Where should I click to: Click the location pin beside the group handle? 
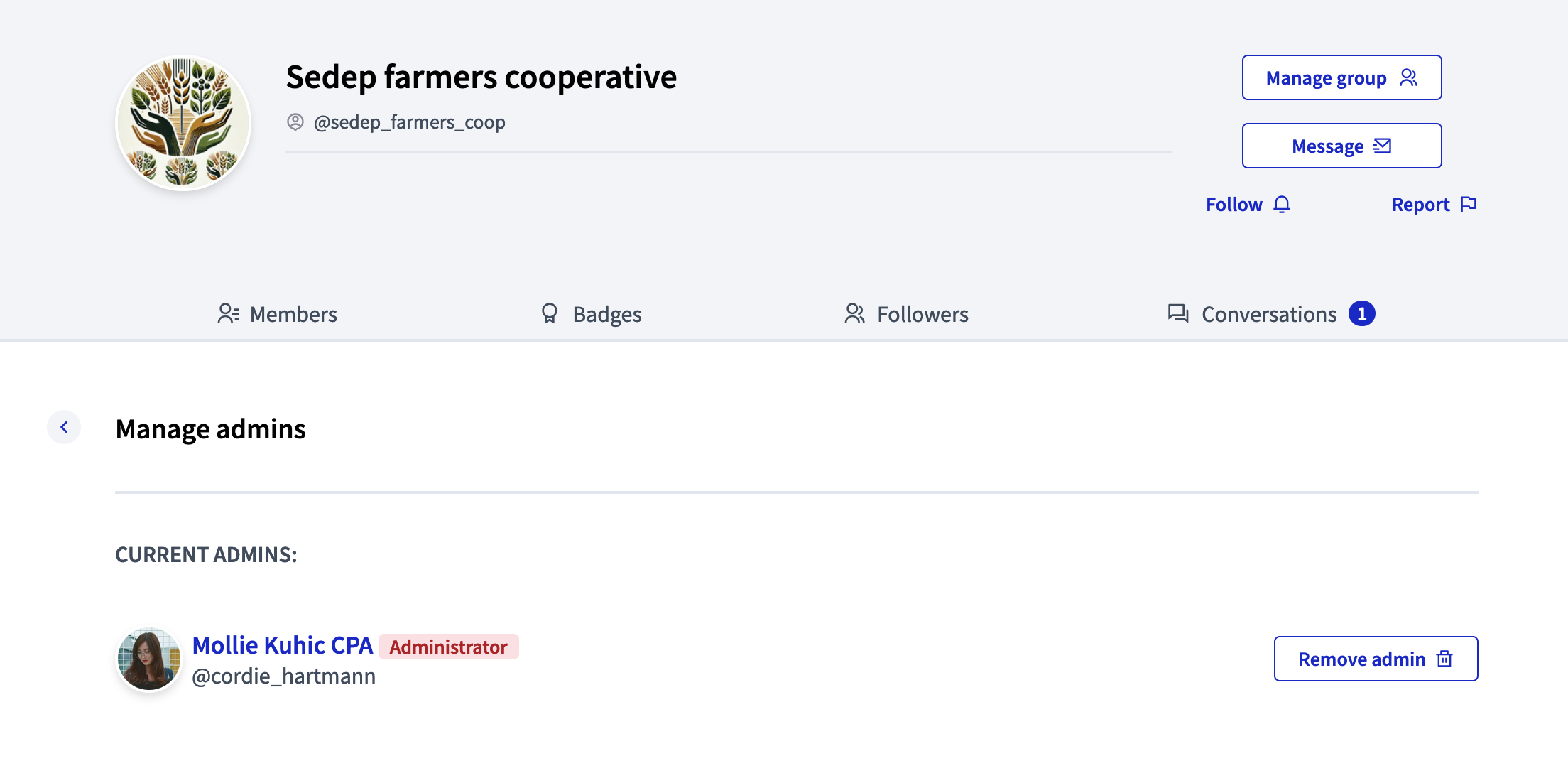pos(295,122)
